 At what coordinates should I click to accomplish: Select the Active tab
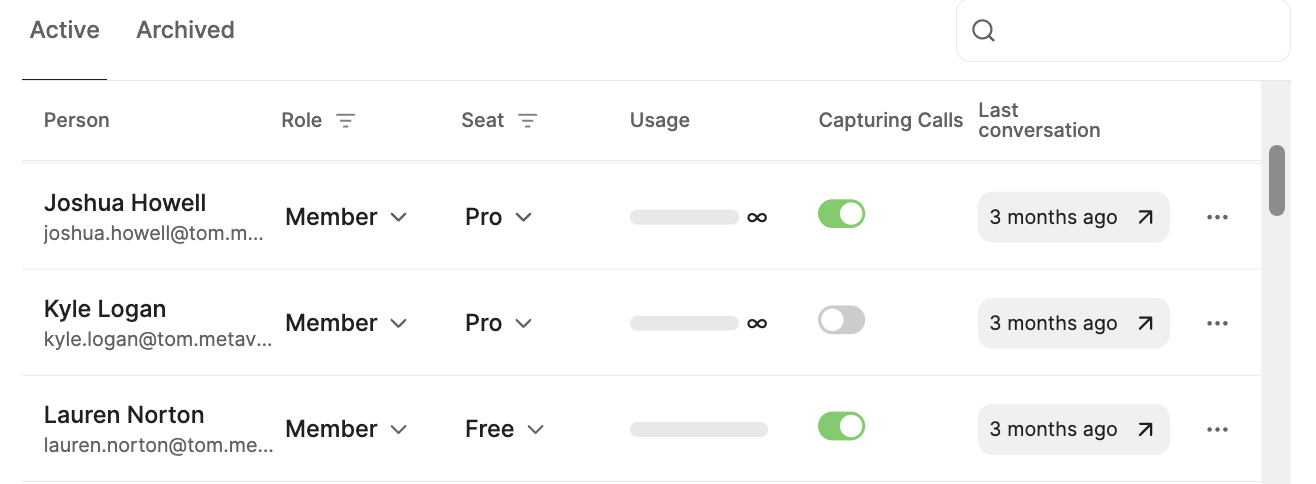pyautogui.click(x=65, y=30)
